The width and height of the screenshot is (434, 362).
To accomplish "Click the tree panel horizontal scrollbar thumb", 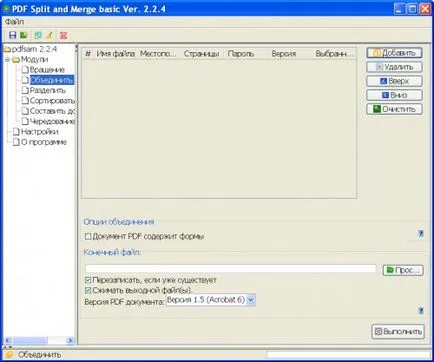I will [30, 341].
